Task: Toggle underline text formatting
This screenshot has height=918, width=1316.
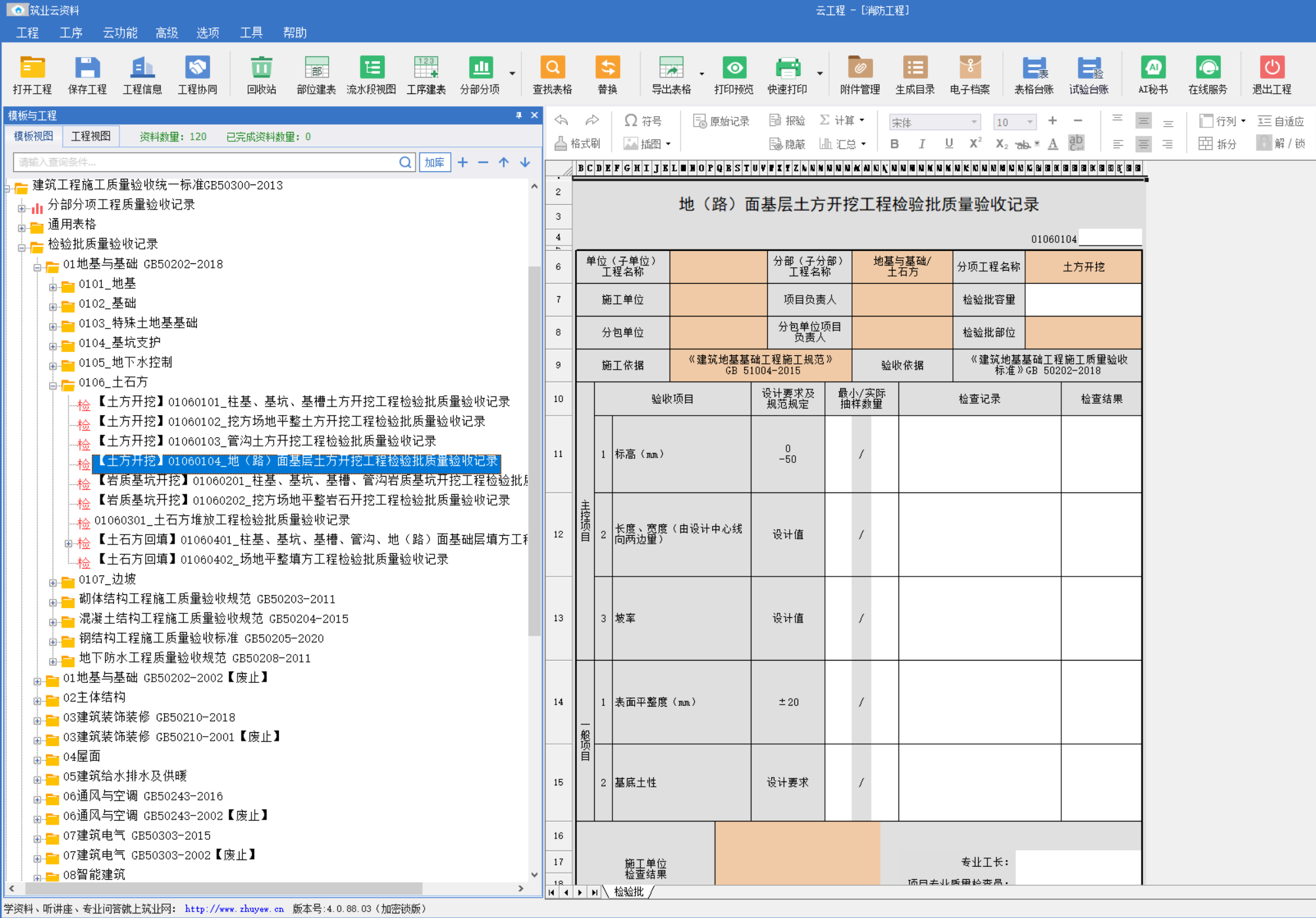Action: coord(948,144)
